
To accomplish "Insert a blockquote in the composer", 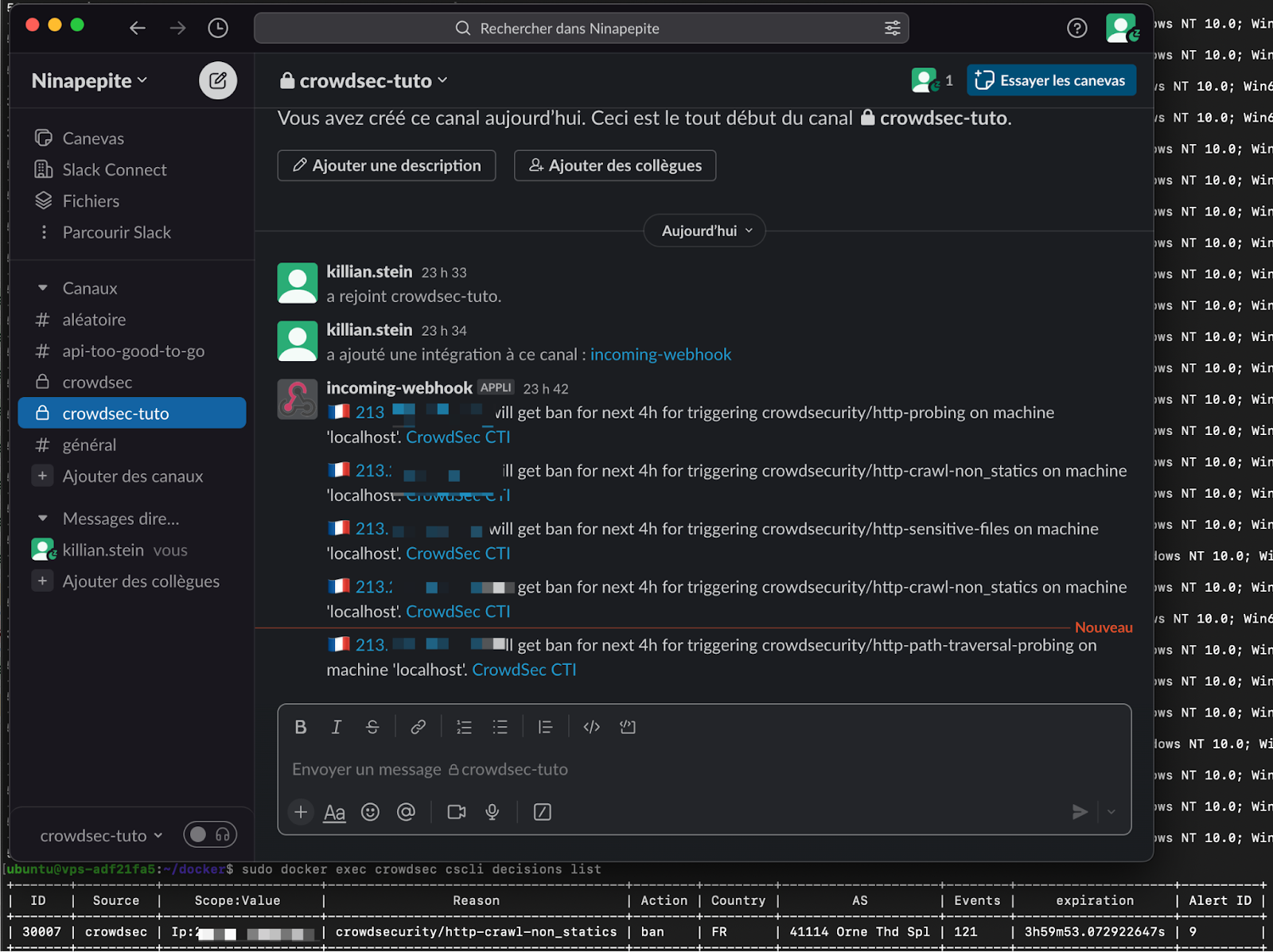I will click(545, 727).
